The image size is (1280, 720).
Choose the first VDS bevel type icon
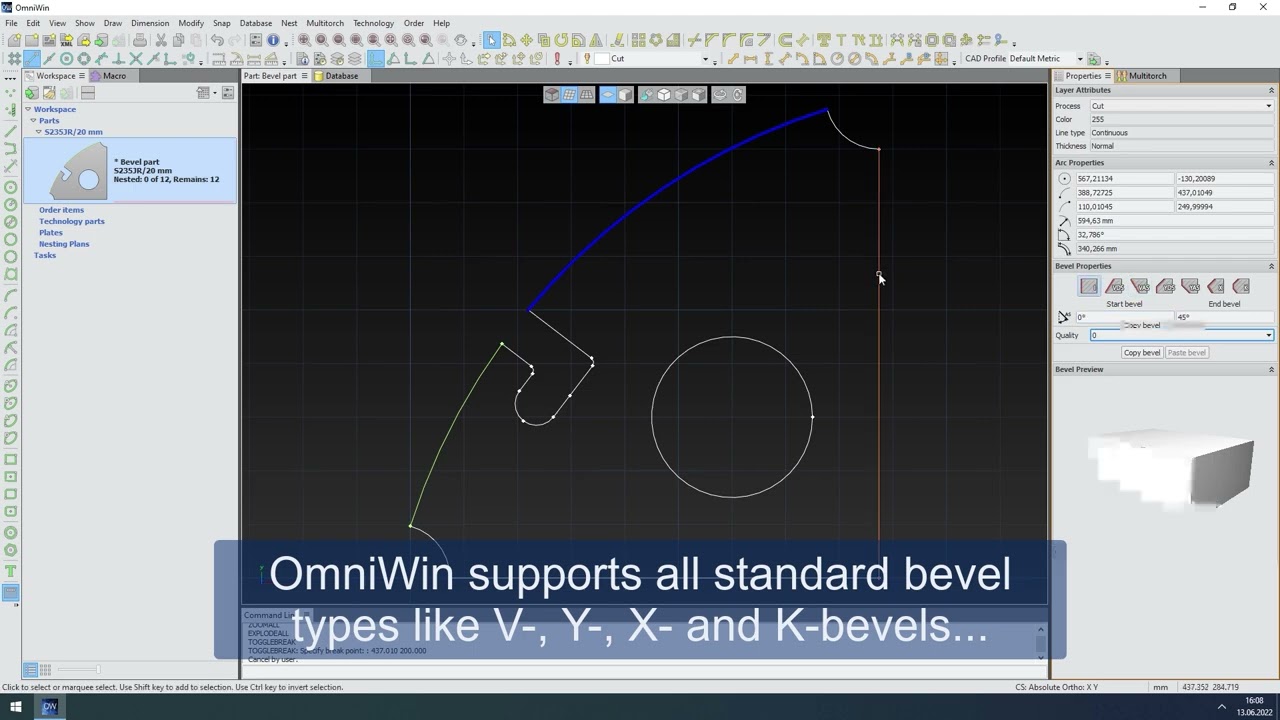(1115, 287)
